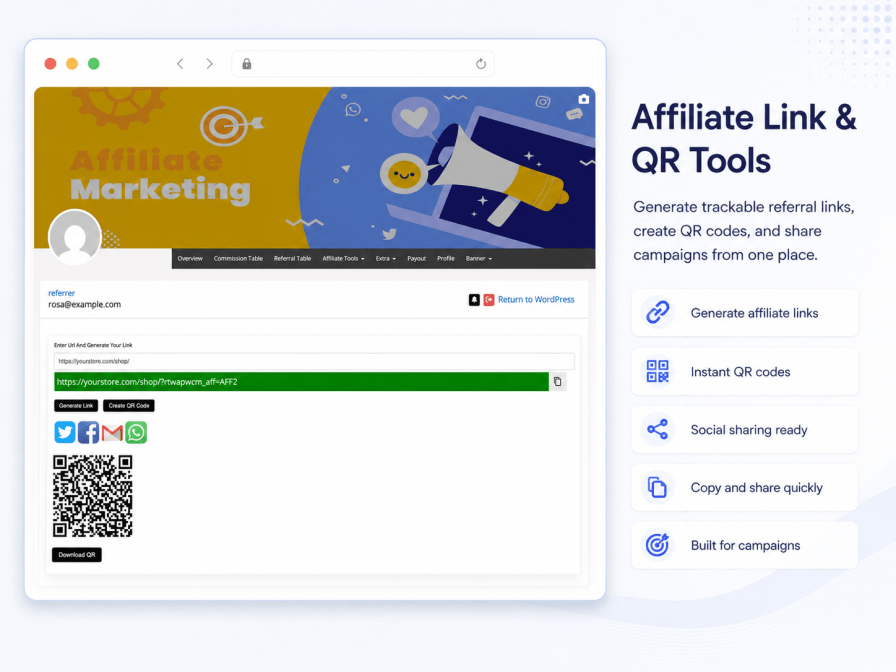896x672 pixels.
Task: Click the red close window dot
Action: tap(50, 64)
